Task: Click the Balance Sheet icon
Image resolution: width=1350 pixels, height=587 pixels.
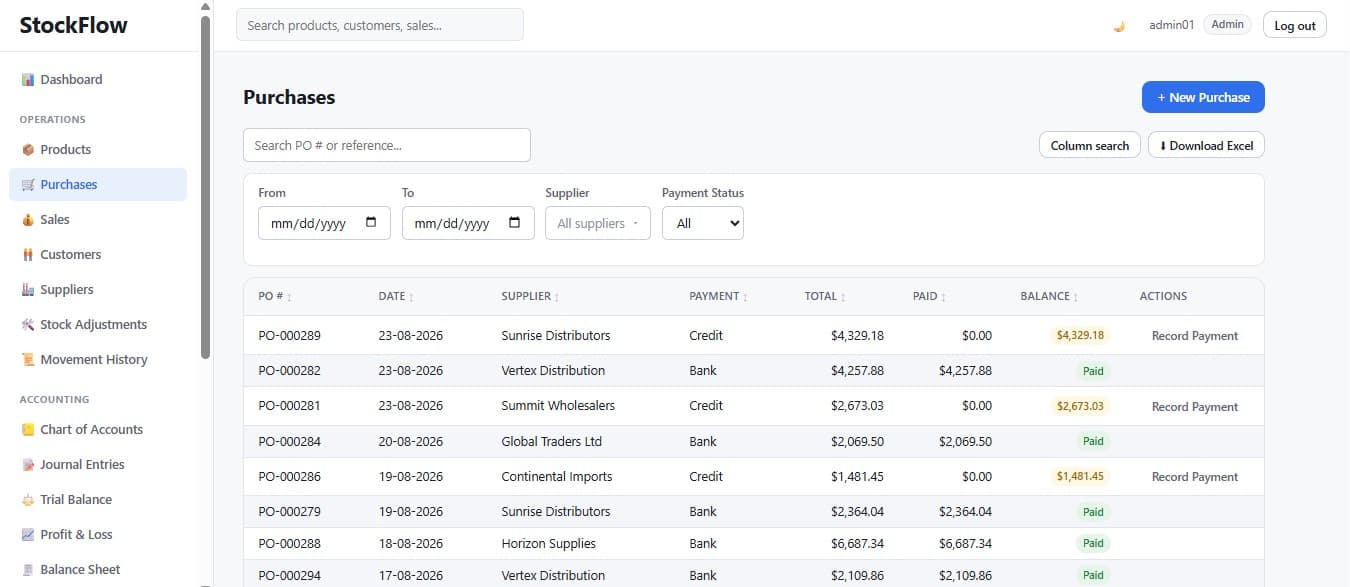Action: (28, 570)
